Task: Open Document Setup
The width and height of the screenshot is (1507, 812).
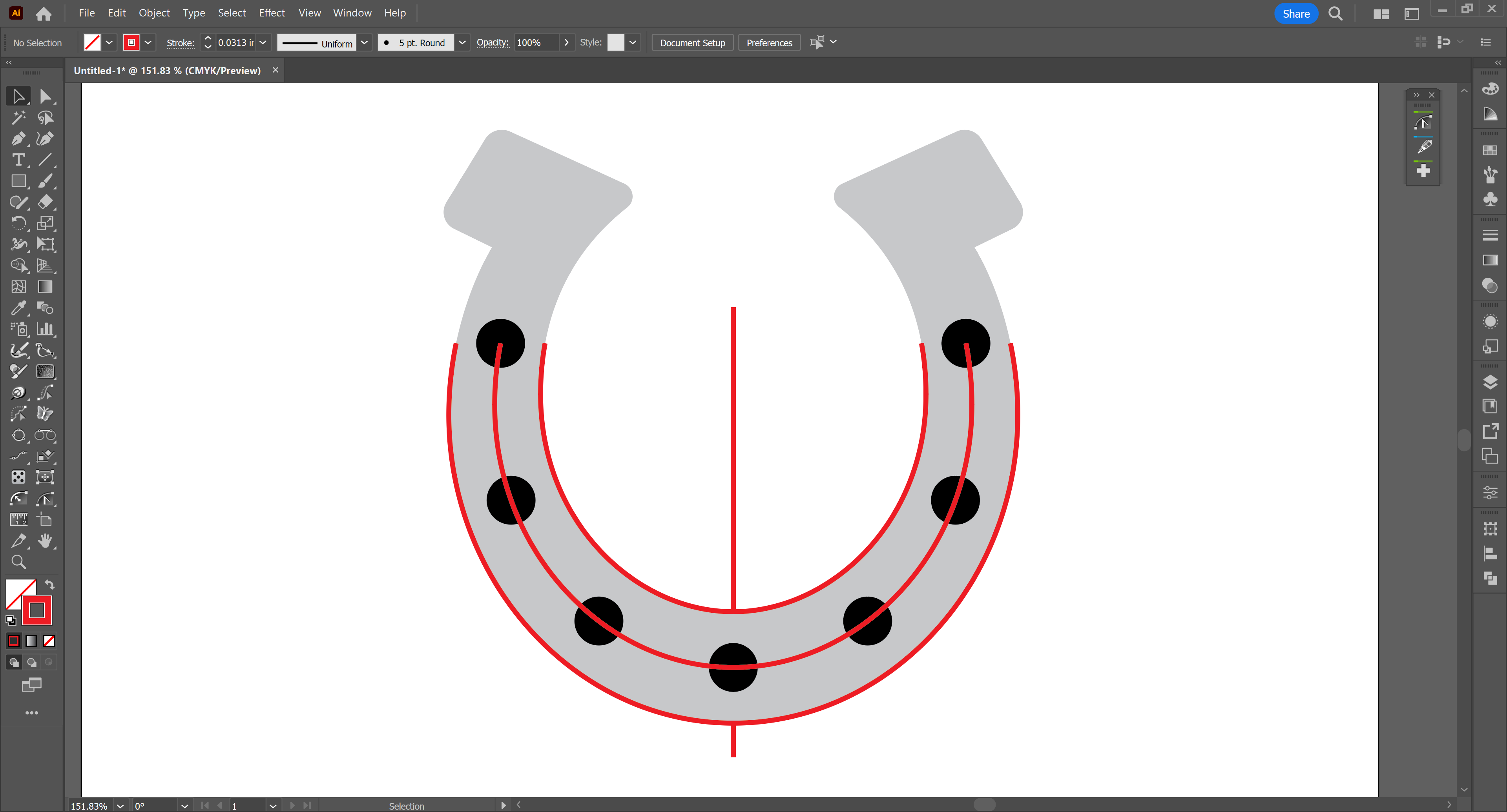Action: [x=692, y=42]
